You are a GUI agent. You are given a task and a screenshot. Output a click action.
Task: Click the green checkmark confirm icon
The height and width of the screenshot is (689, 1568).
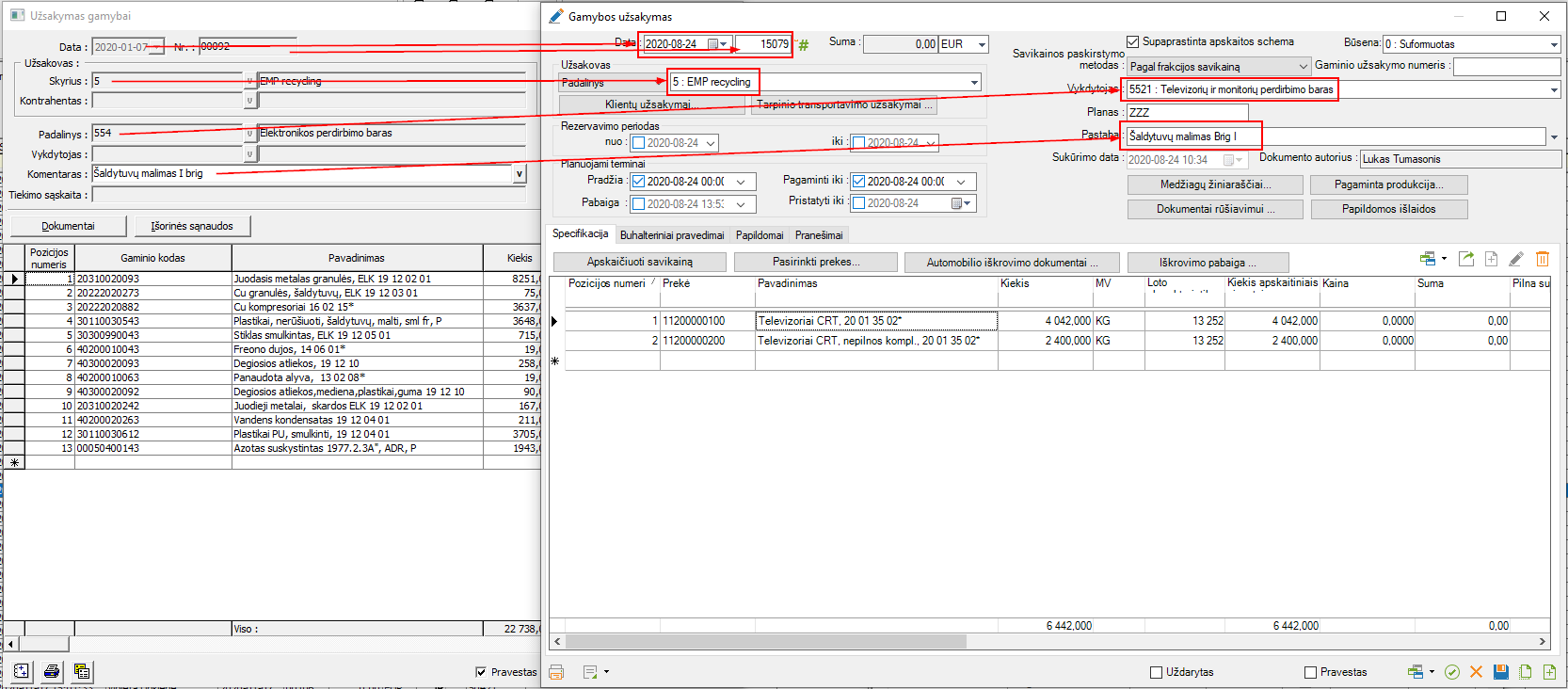tap(1452, 672)
